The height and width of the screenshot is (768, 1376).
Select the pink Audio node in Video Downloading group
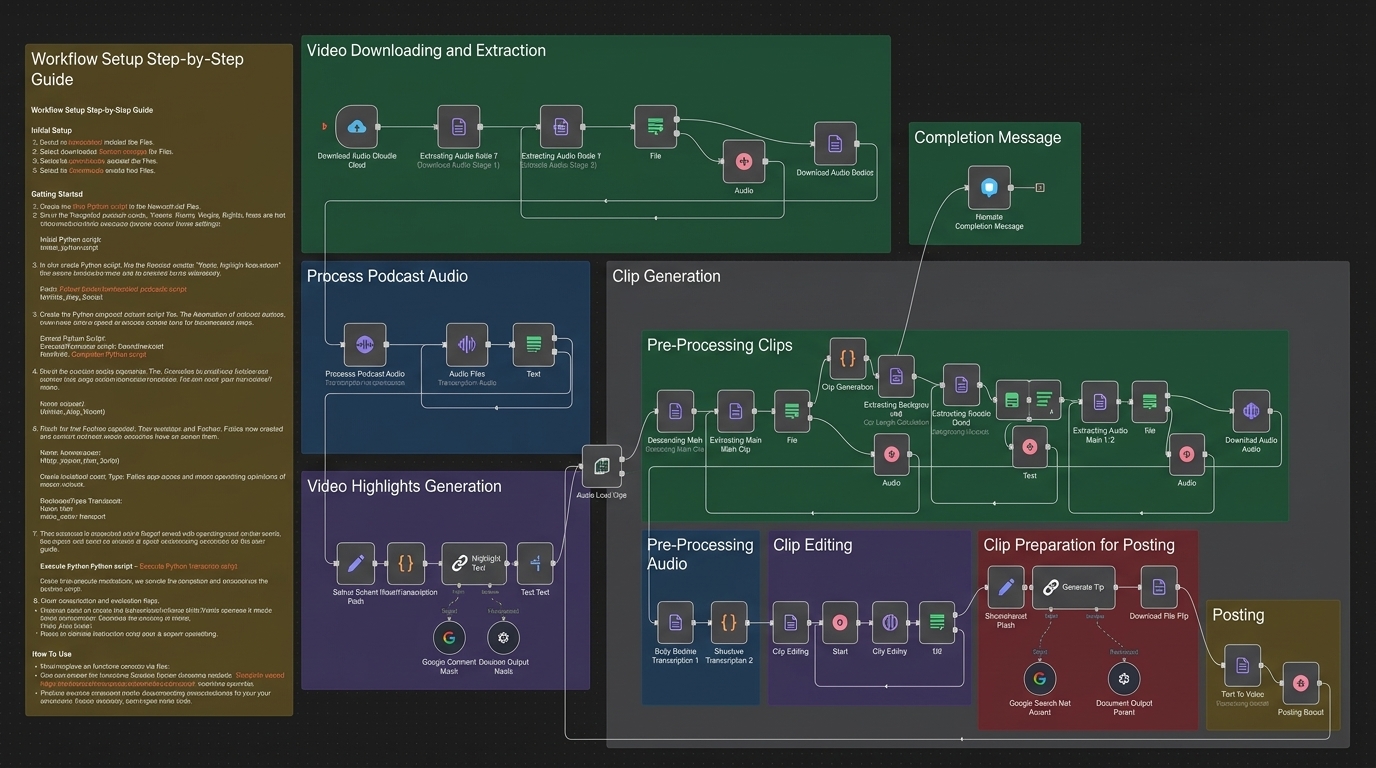pos(743,161)
